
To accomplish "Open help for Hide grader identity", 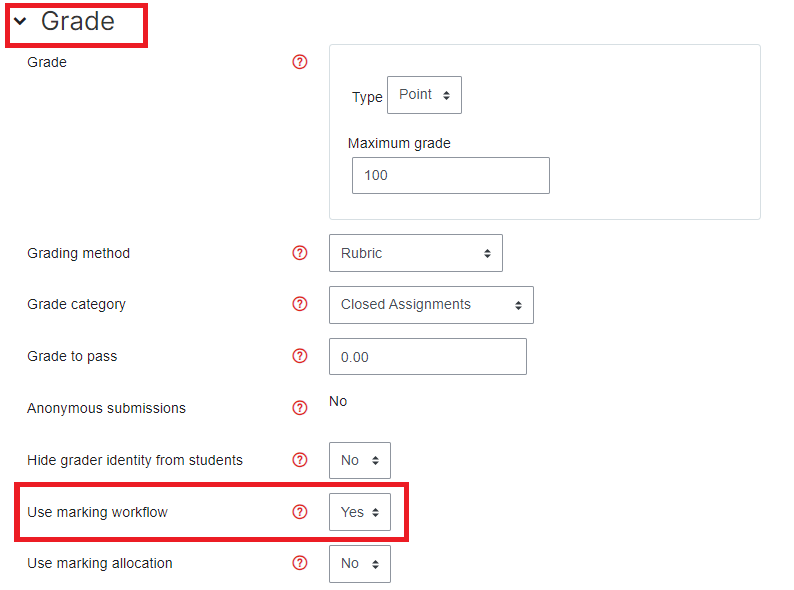I will [x=300, y=460].
